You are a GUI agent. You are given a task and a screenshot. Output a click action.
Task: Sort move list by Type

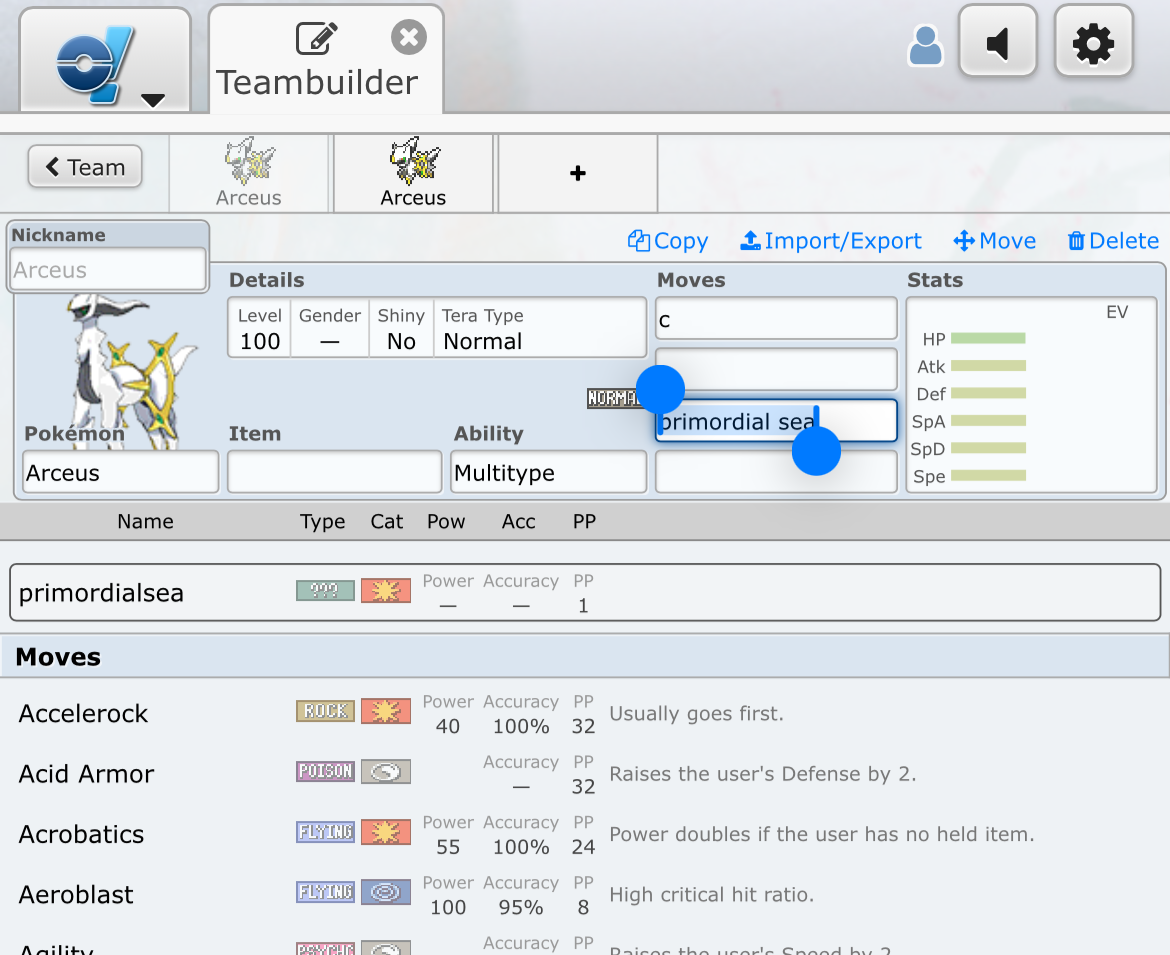(322, 522)
